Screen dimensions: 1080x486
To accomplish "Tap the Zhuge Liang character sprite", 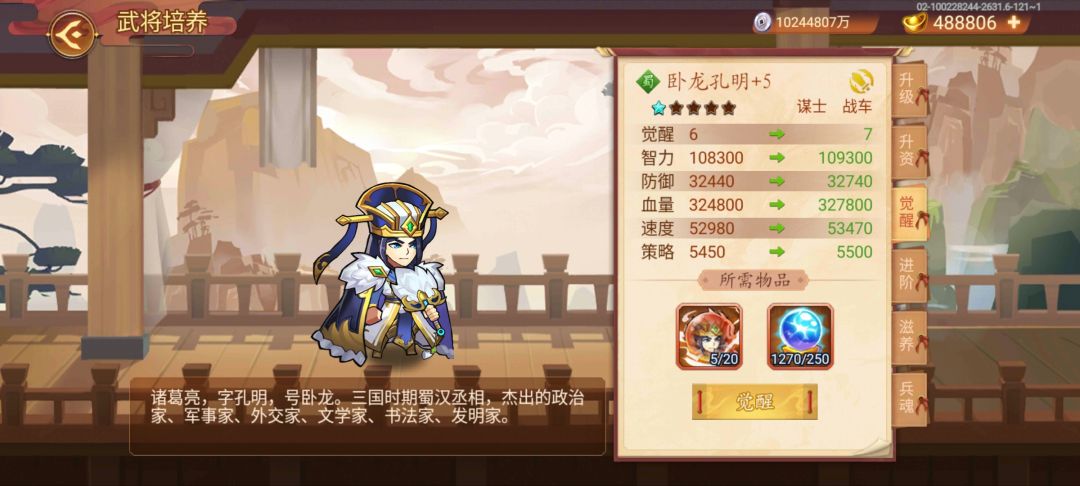I will tap(383, 273).
